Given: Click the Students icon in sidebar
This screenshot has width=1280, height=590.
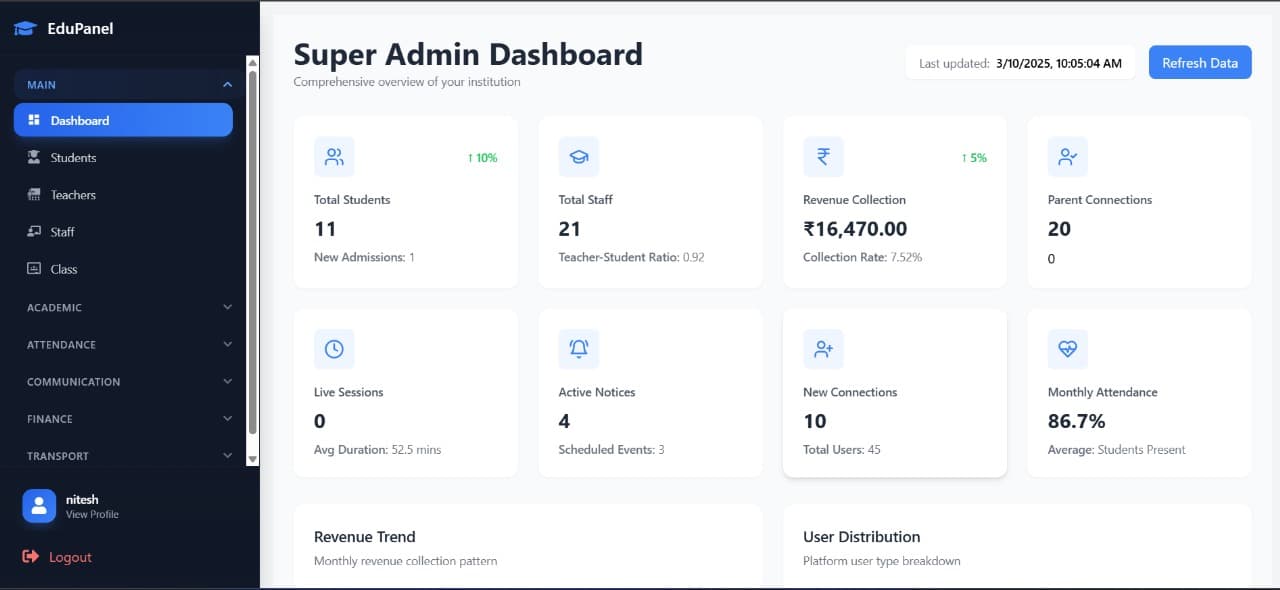Looking at the screenshot, I should [x=33, y=157].
